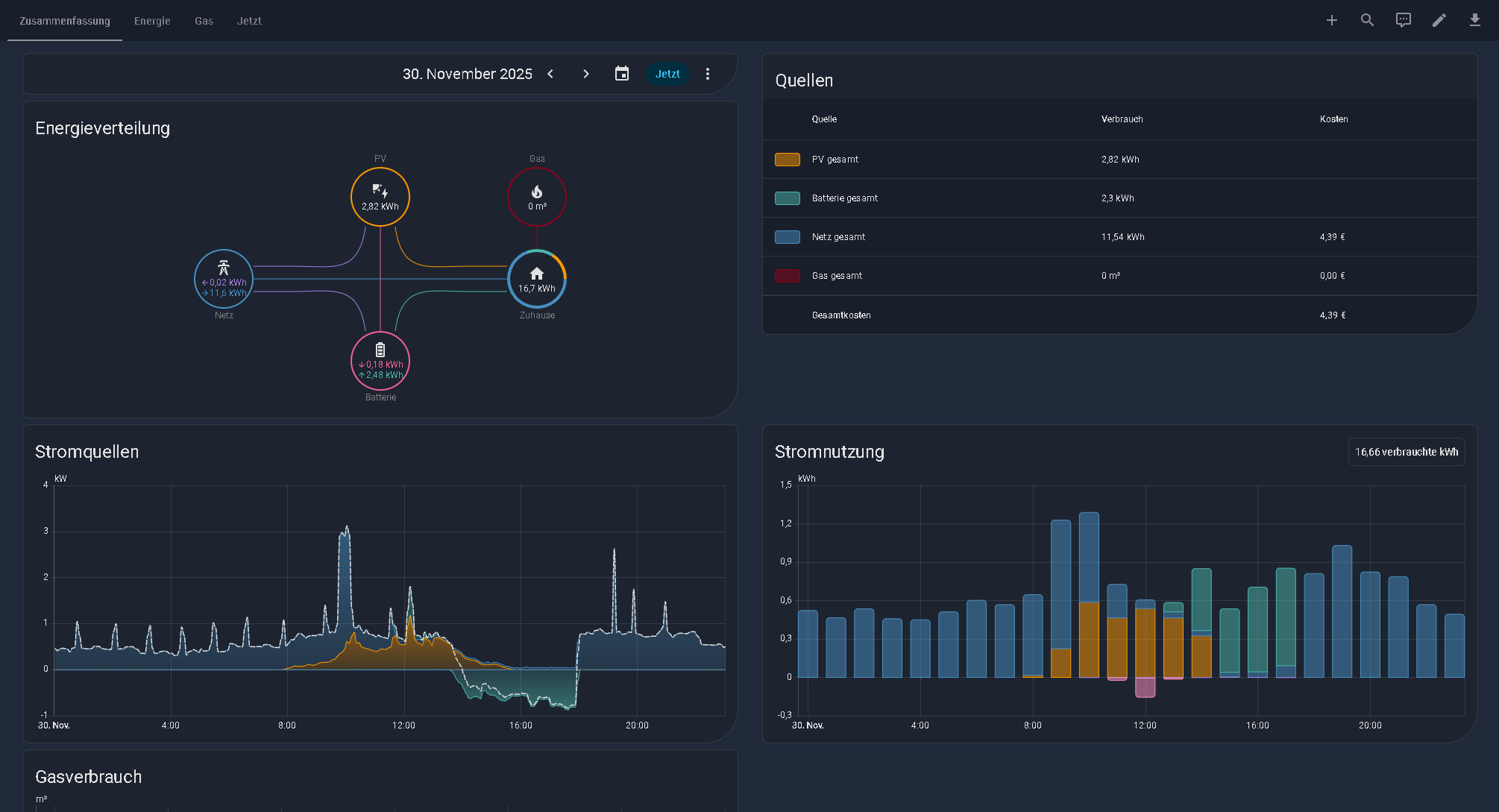The height and width of the screenshot is (812, 1499).
Task: Click the Netz gesamt table row
Action: pyautogui.click(x=1119, y=237)
